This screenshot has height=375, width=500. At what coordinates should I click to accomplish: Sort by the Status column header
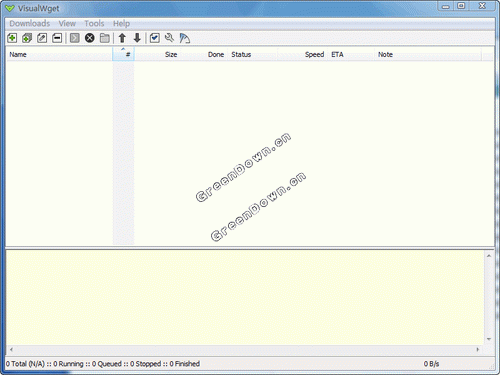point(253,54)
